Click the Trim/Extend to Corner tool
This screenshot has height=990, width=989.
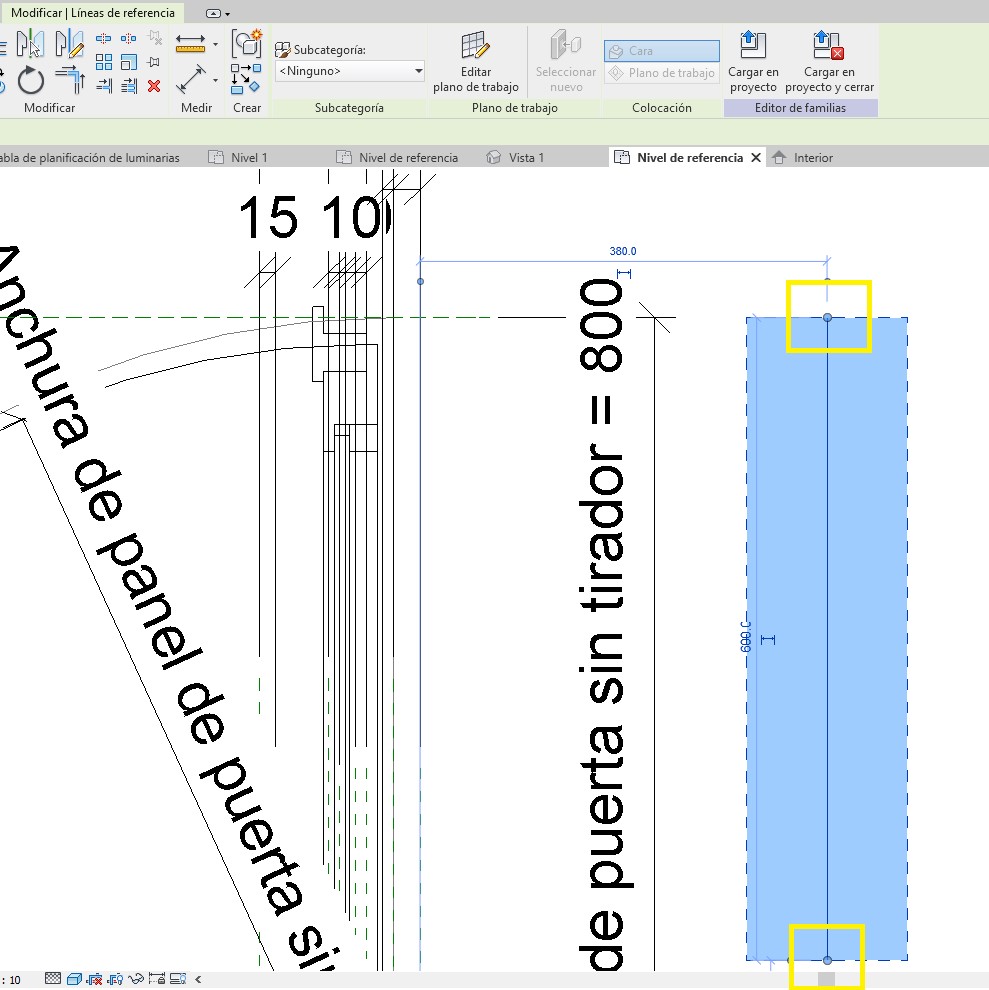click(68, 79)
